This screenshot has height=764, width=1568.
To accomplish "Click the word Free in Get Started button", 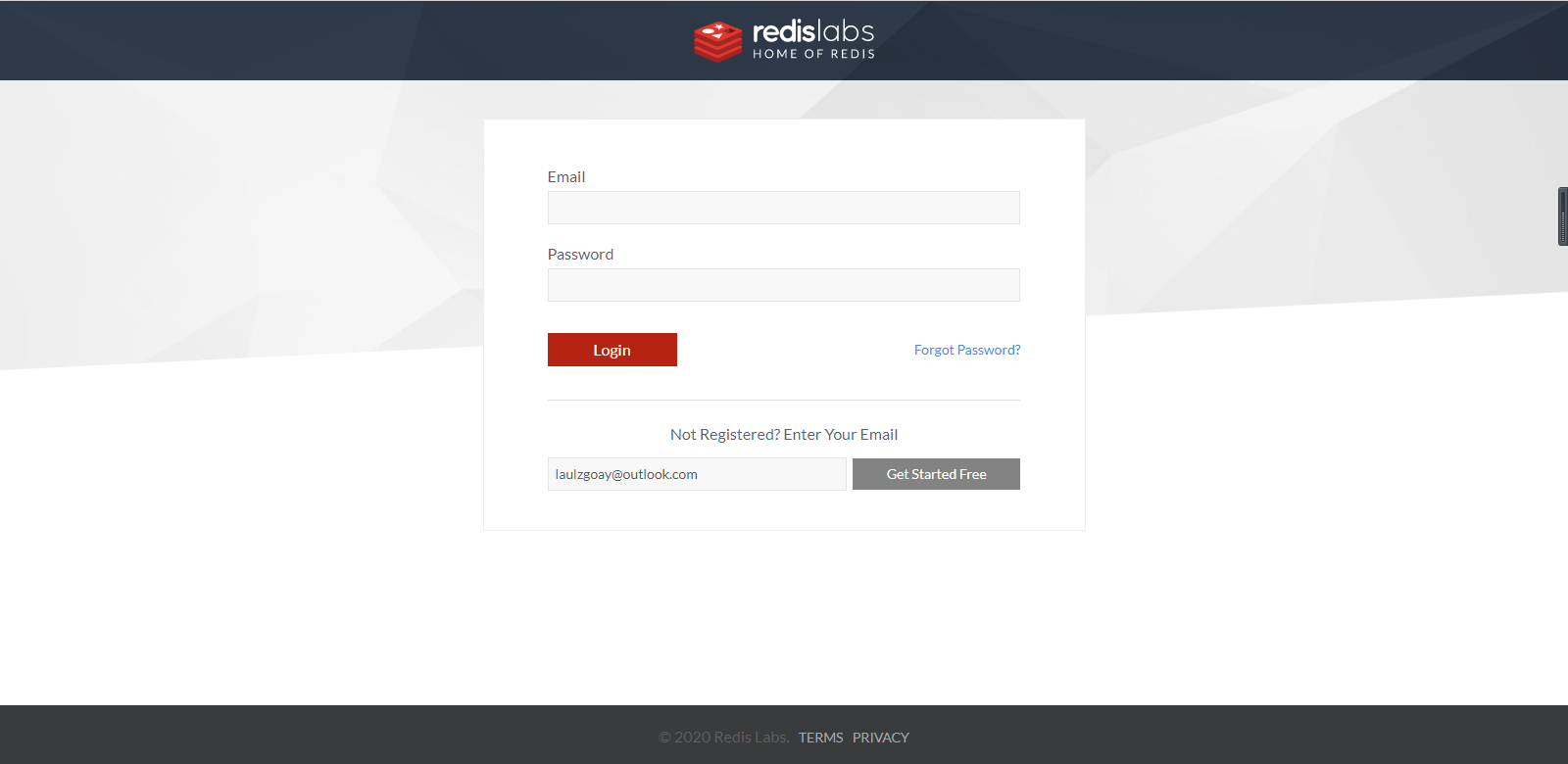I will (973, 474).
